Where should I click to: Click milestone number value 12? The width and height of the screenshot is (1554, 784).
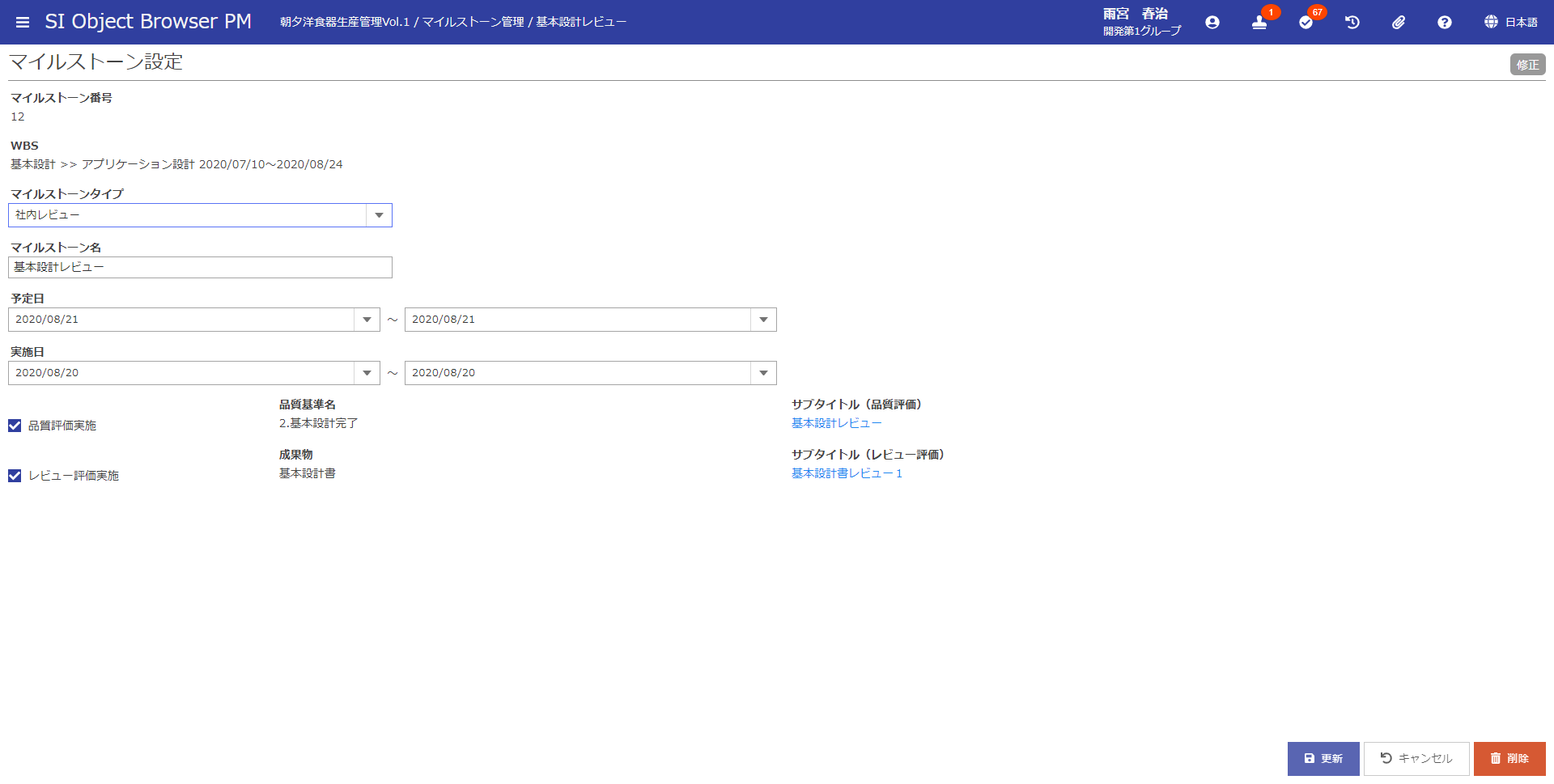(18, 117)
